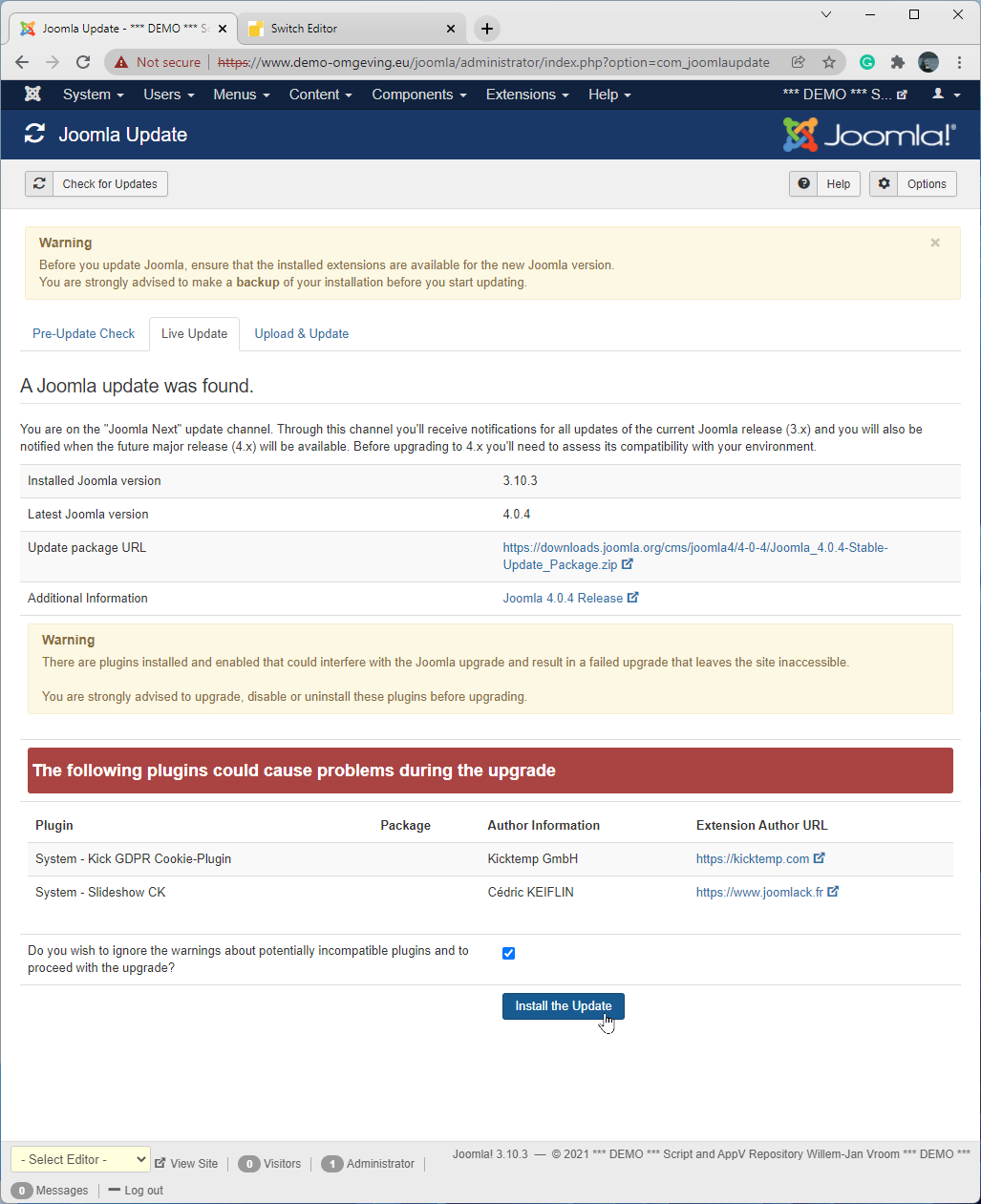This screenshot has width=981, height=1204.
Task: Open the Select Editor combo box
Action: click(80, 1159)
